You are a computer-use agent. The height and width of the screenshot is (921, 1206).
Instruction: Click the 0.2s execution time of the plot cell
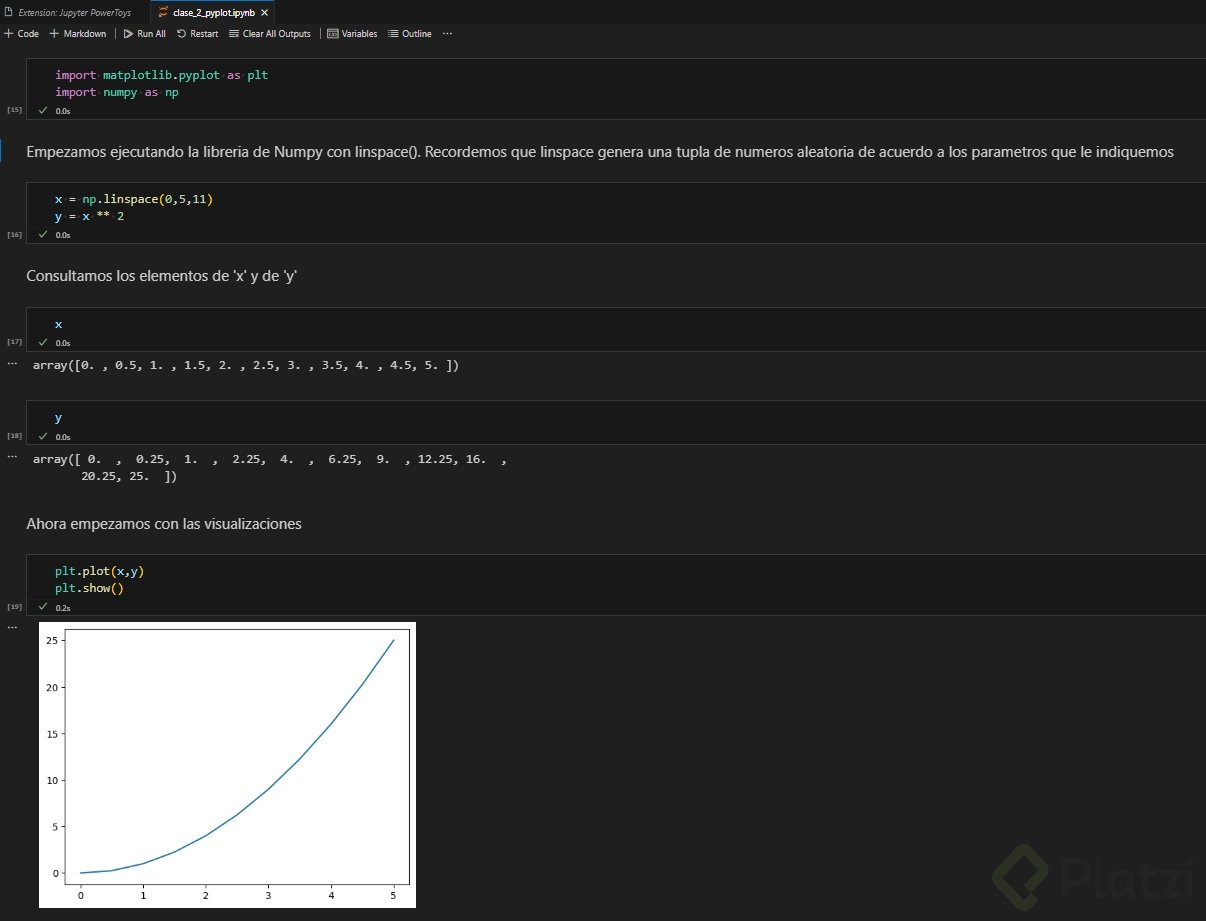(x=62, y=606)
